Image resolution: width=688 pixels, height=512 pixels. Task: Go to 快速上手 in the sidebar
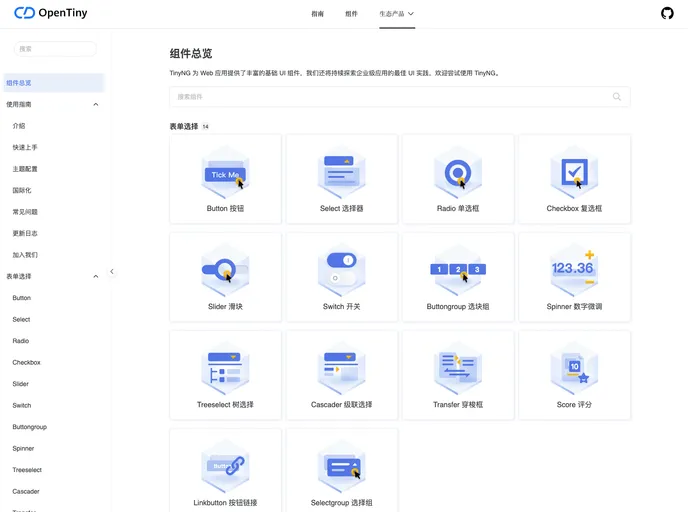(25, 147)
